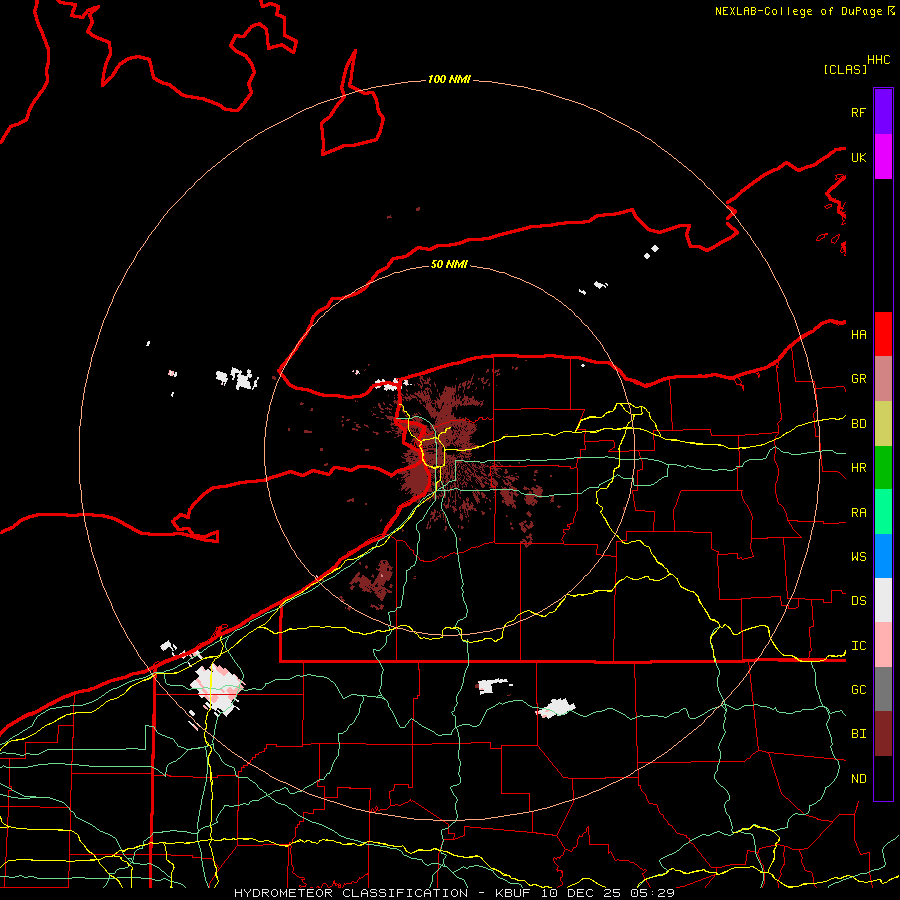Click the 'GR' legend label text
Image resolution: width=900 pixels, height=900 pixels.
(858, 379)
